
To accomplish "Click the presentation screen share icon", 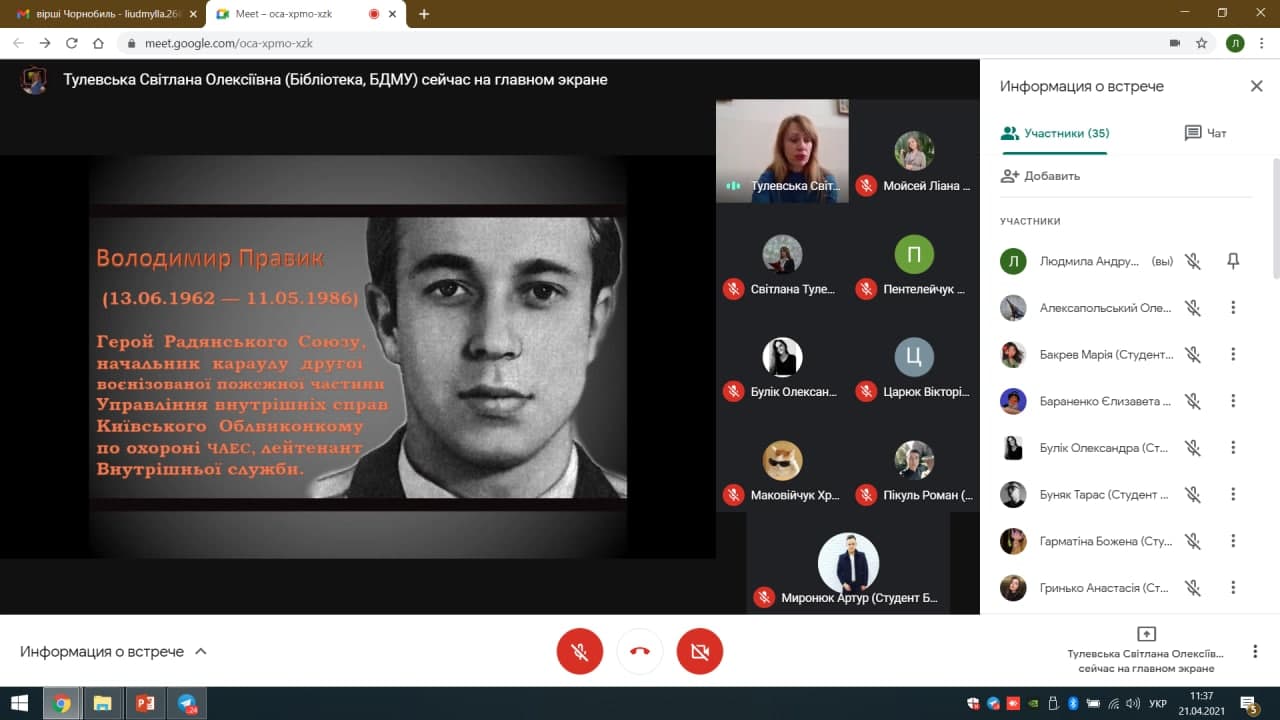I will click(1146, 634).
